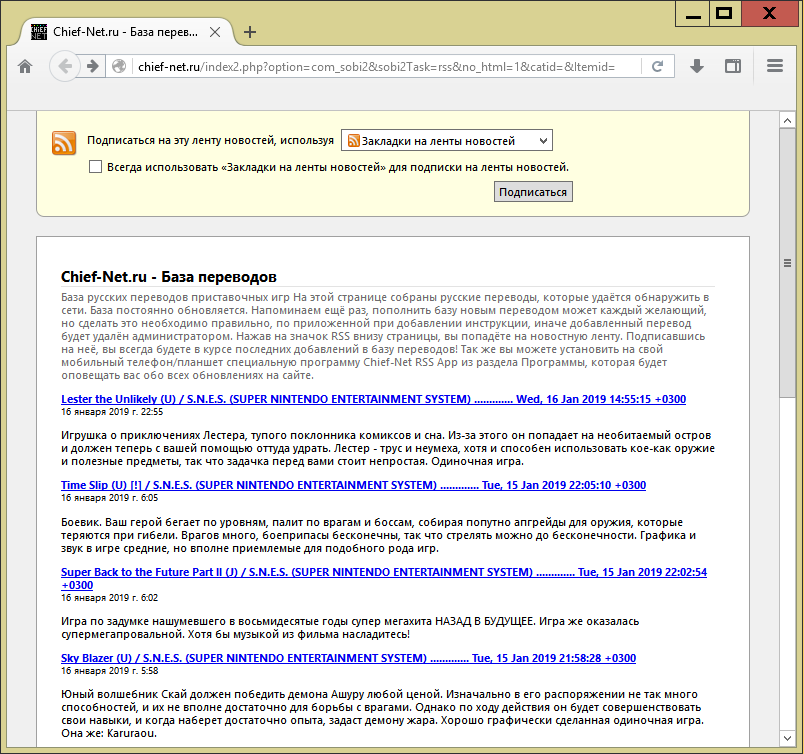Open the hamburger menu

775,66
